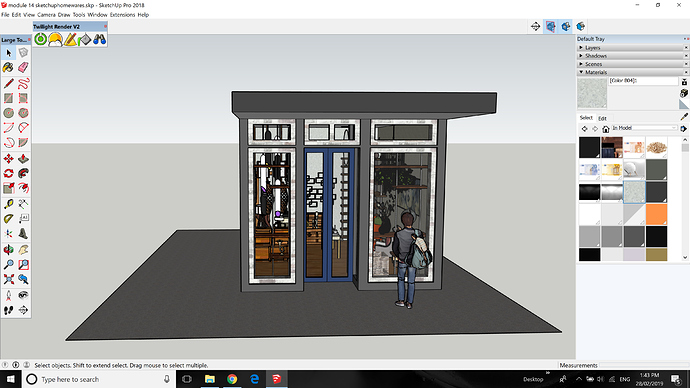Choose the Arc tool
The height and width of the screenshot is (388, 690).
pyautogui.click(x=8, y=128)
